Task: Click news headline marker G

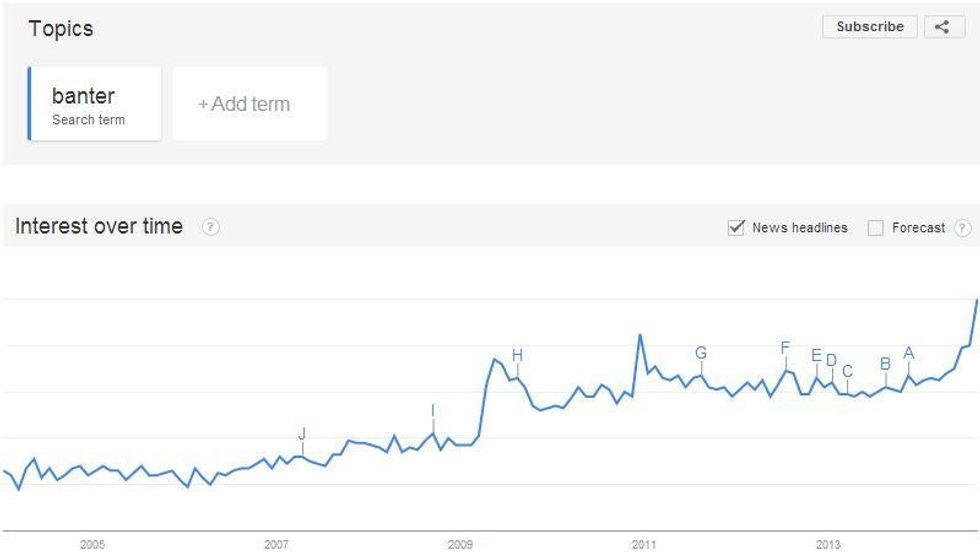Action: (x=701, y=353)
